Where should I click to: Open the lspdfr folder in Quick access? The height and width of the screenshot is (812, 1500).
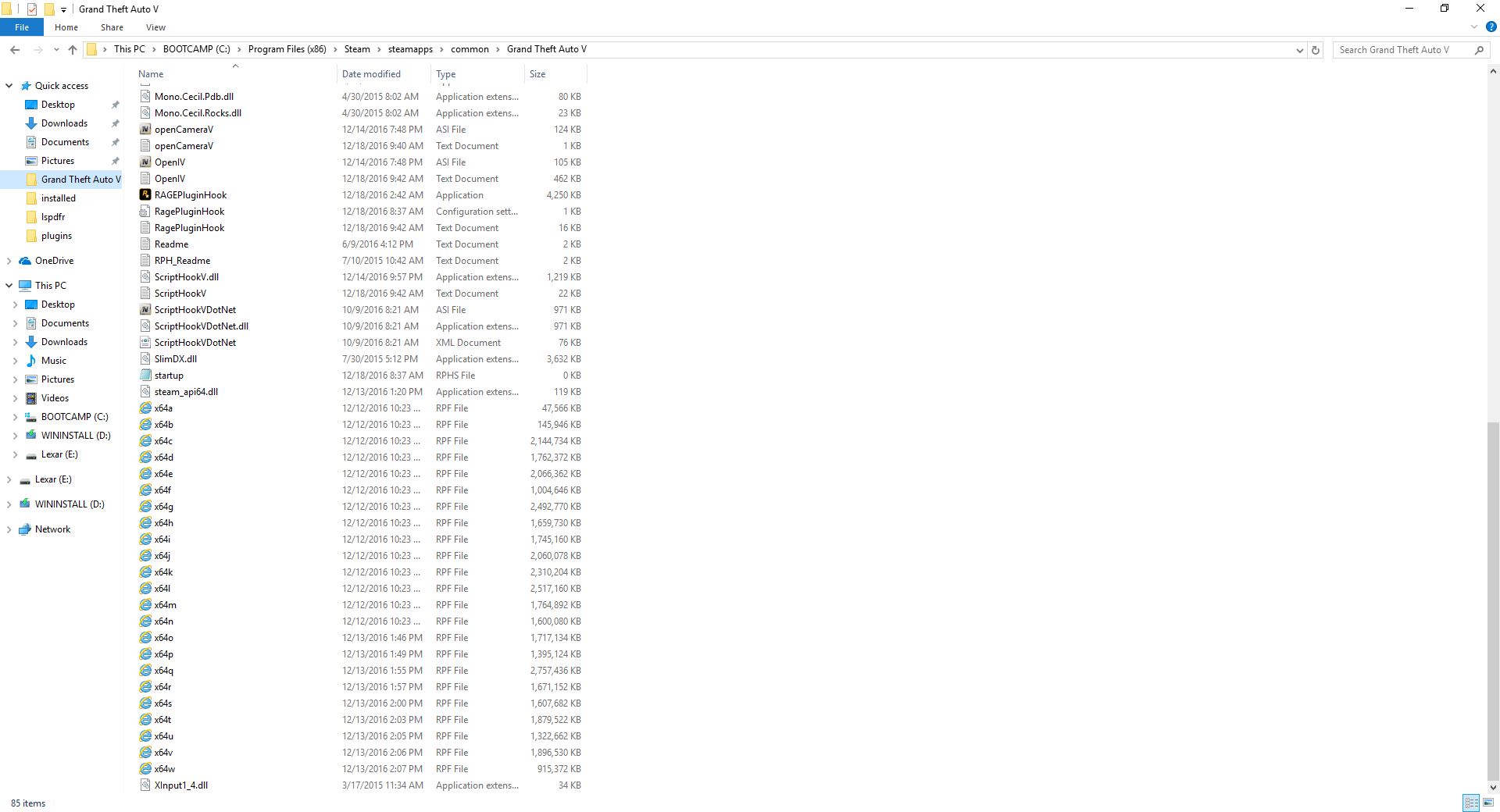tap(53, 217)
